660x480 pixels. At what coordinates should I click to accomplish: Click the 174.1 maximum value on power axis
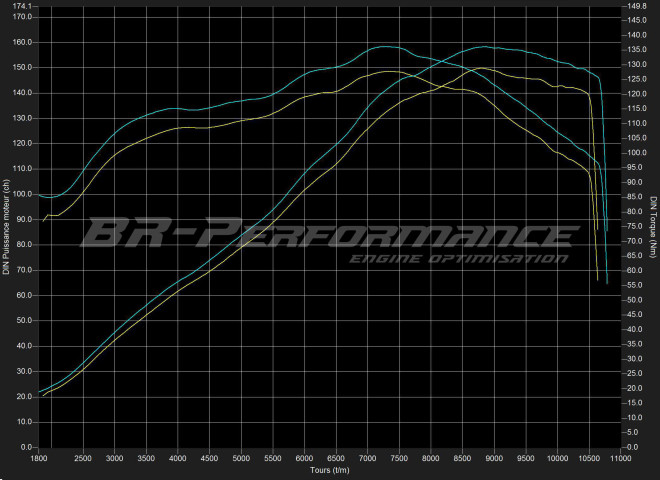pos(22,6)
